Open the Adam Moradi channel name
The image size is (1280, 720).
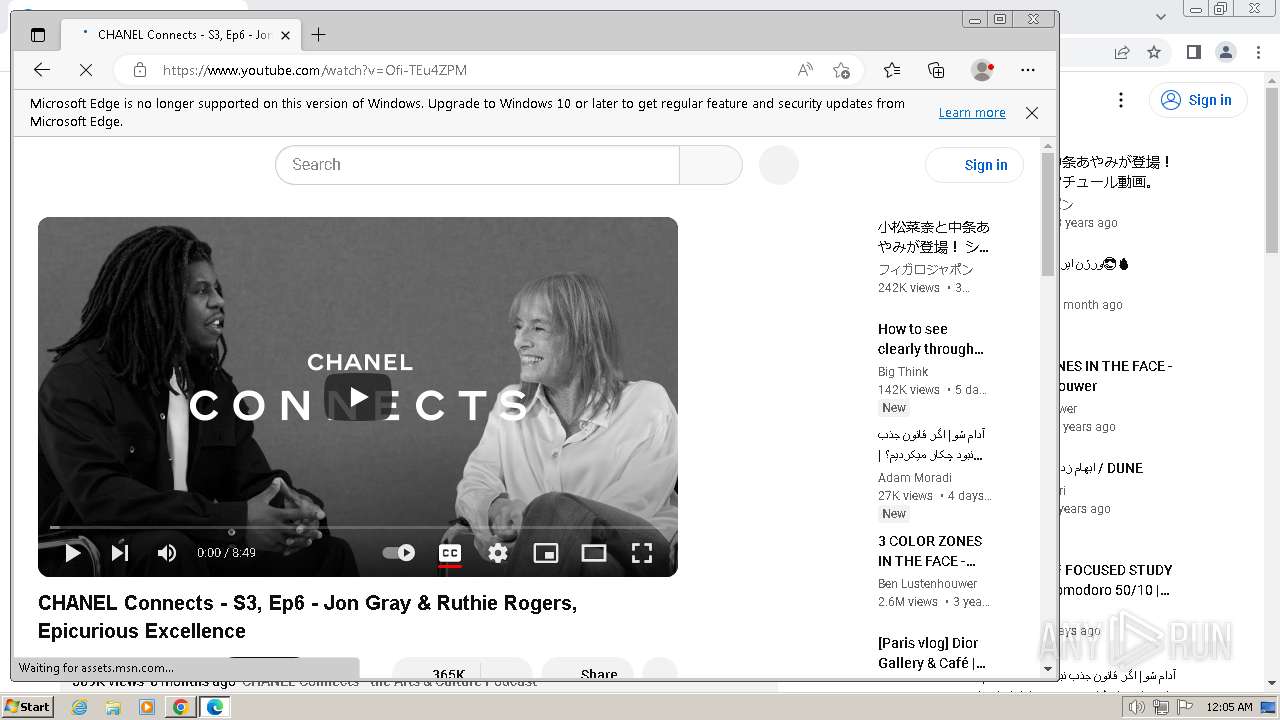[x=914, y=478]
